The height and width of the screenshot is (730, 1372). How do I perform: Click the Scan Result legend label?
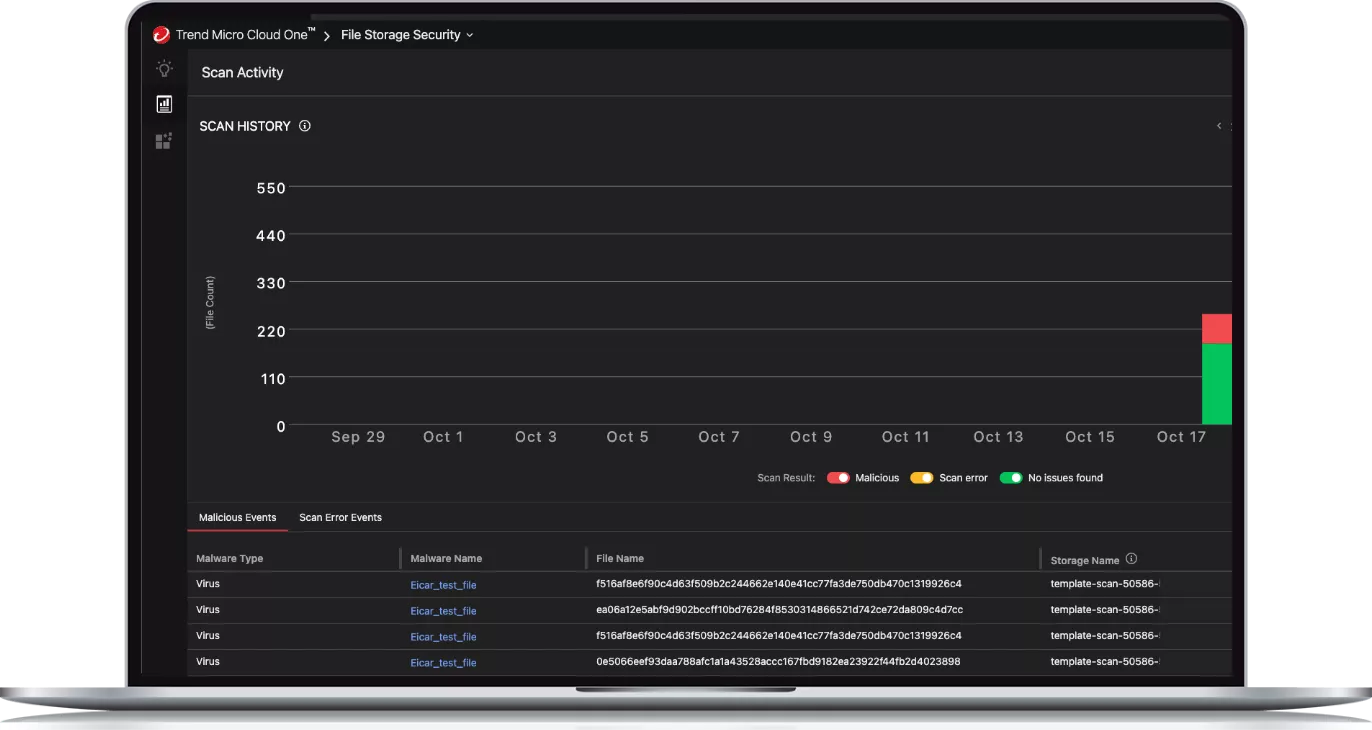coord(786,478)
